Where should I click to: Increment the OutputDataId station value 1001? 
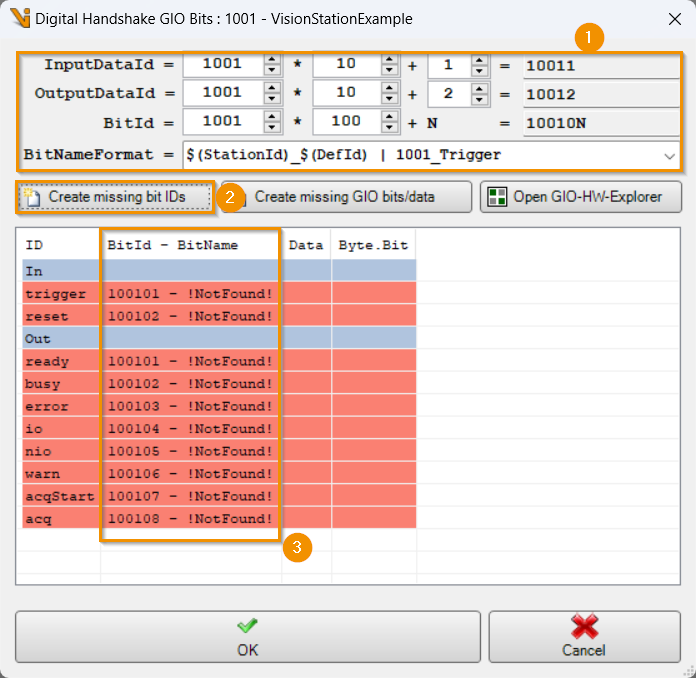pos(272,88)
